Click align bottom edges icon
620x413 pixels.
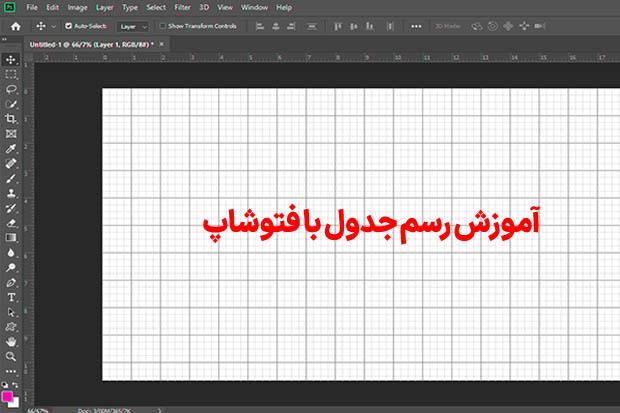[369, 26]
